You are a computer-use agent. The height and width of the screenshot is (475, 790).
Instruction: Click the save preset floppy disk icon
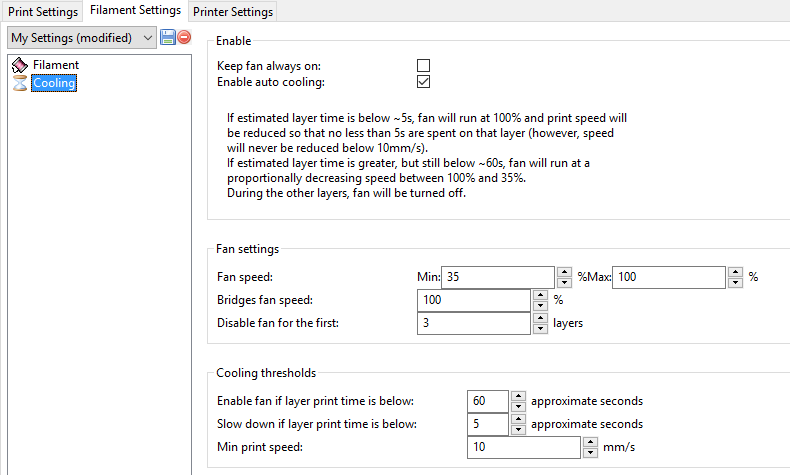[x=168, y=38]
